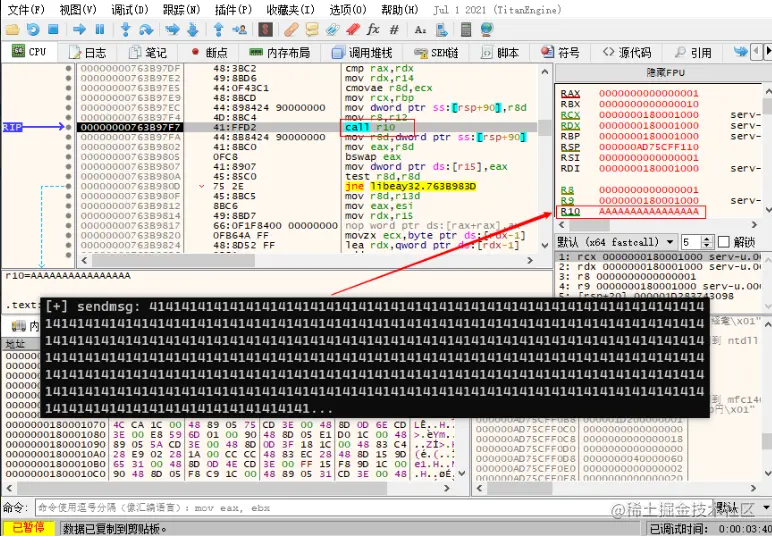Open the Variables hash icon
The width and height of the screenshot is (772, 536).
click(x=394, y=30)
